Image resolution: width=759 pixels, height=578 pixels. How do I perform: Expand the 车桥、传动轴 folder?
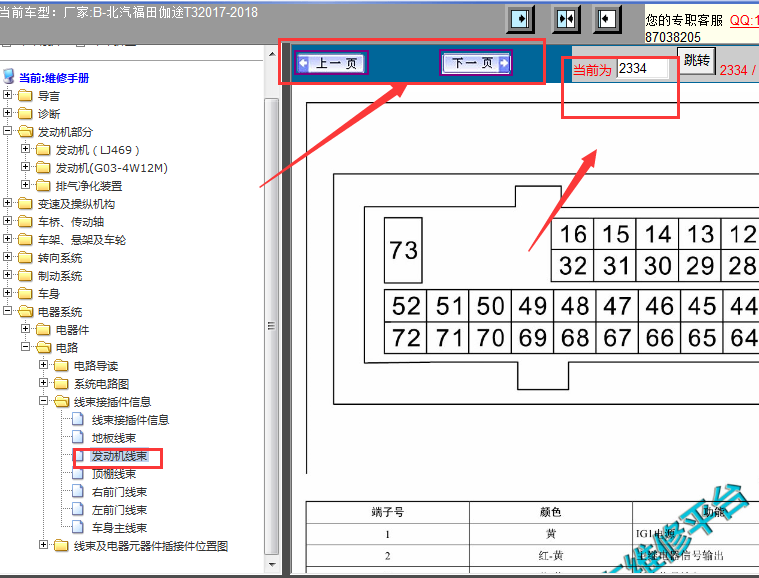[x=7, y=220]
